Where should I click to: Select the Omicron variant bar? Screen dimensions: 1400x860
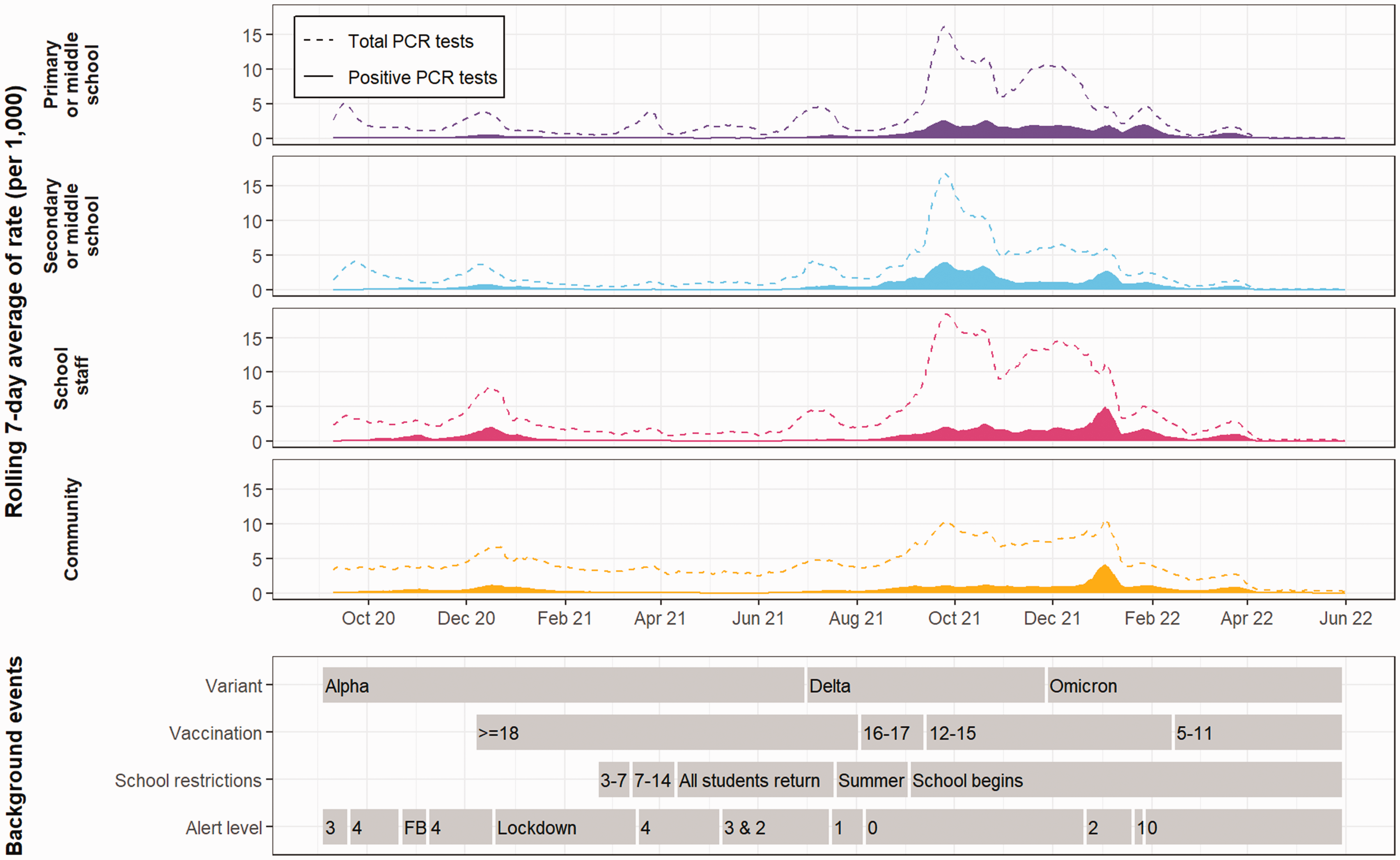pyautogui.click(x=1195, y=686)
